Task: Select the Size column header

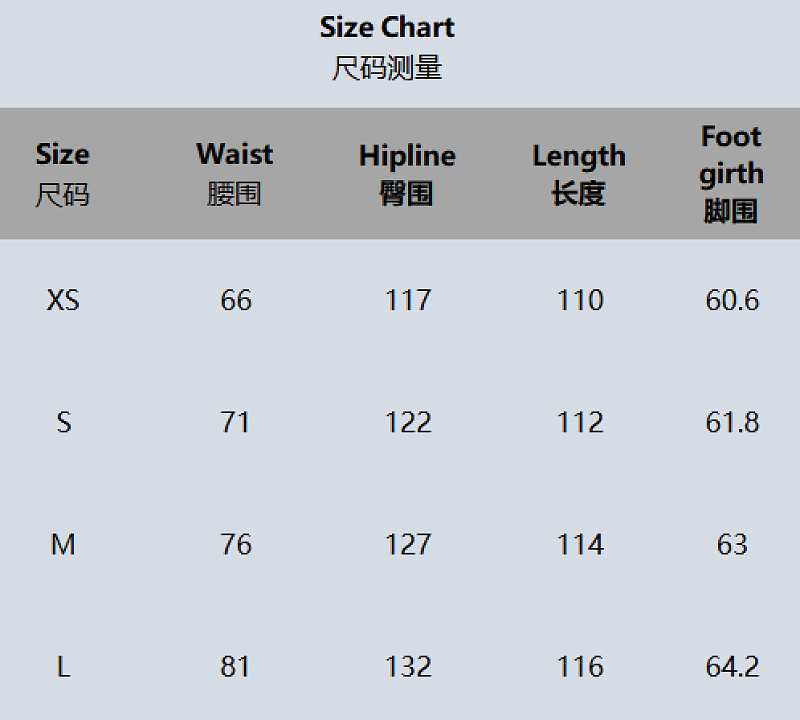Action: (62, 174)
